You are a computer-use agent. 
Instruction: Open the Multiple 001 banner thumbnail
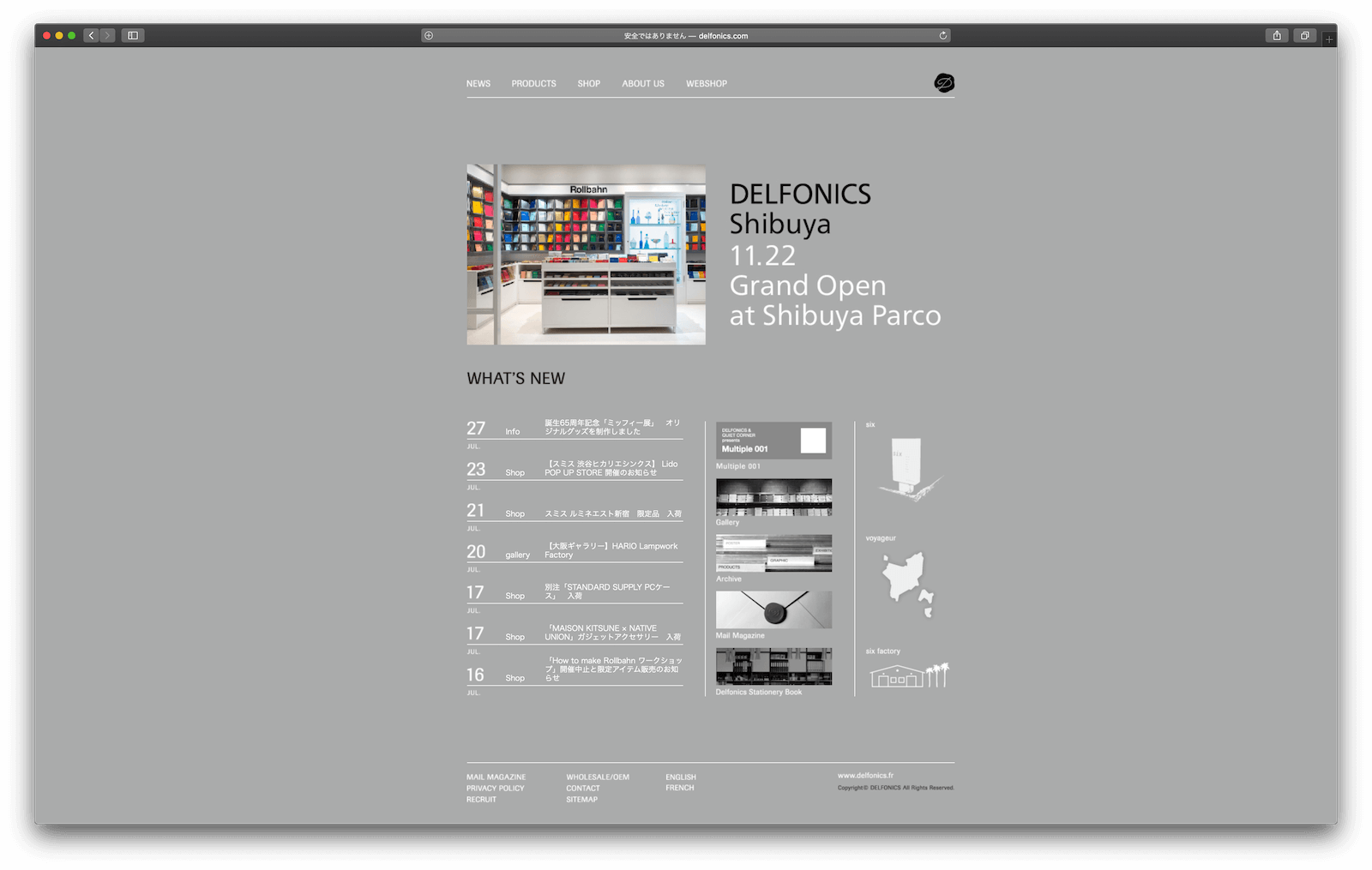coord(773,441)
